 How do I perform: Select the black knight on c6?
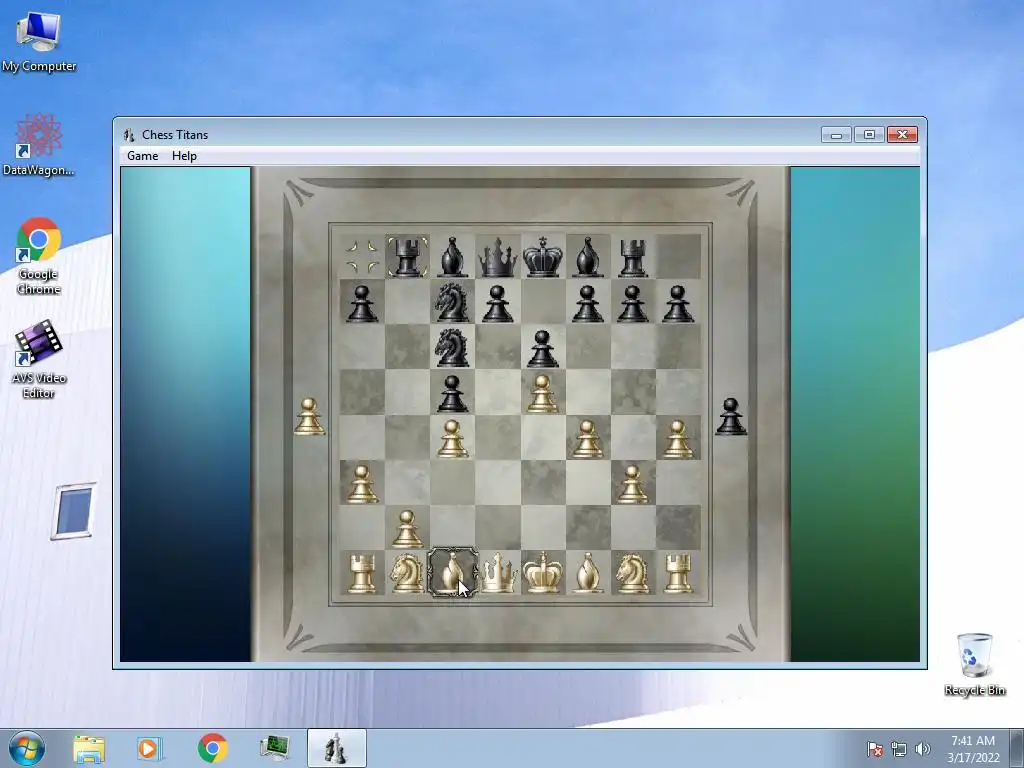pyautogui.click(x=453, y=347)
